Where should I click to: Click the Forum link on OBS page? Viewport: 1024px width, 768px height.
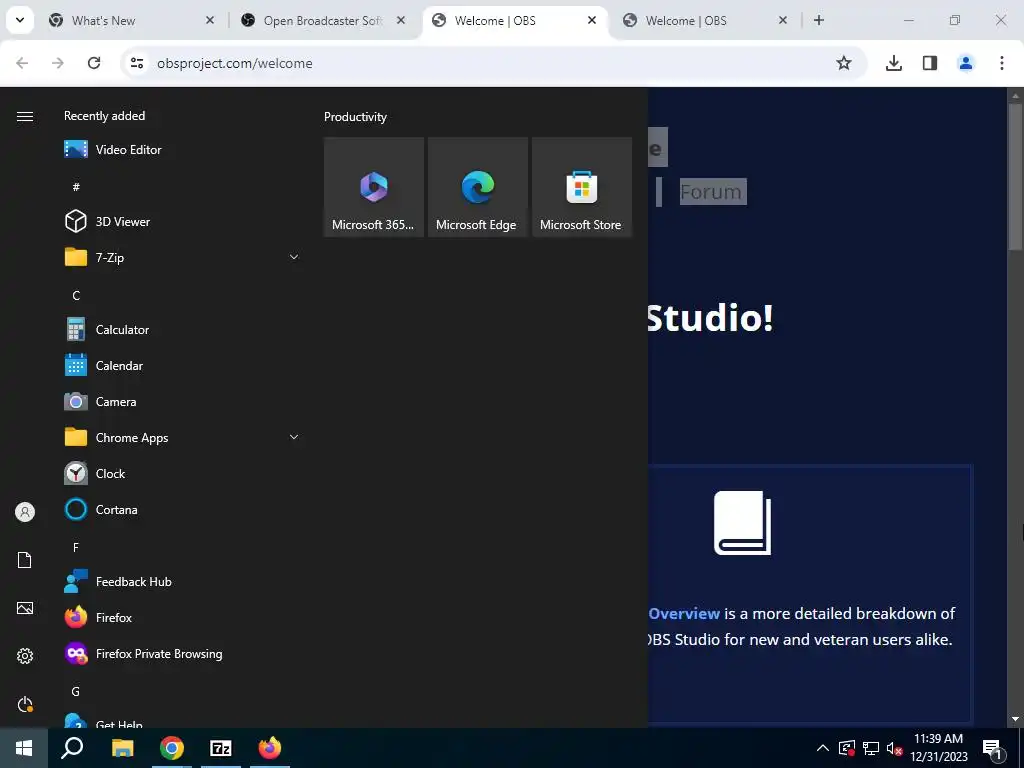point(711,192)
